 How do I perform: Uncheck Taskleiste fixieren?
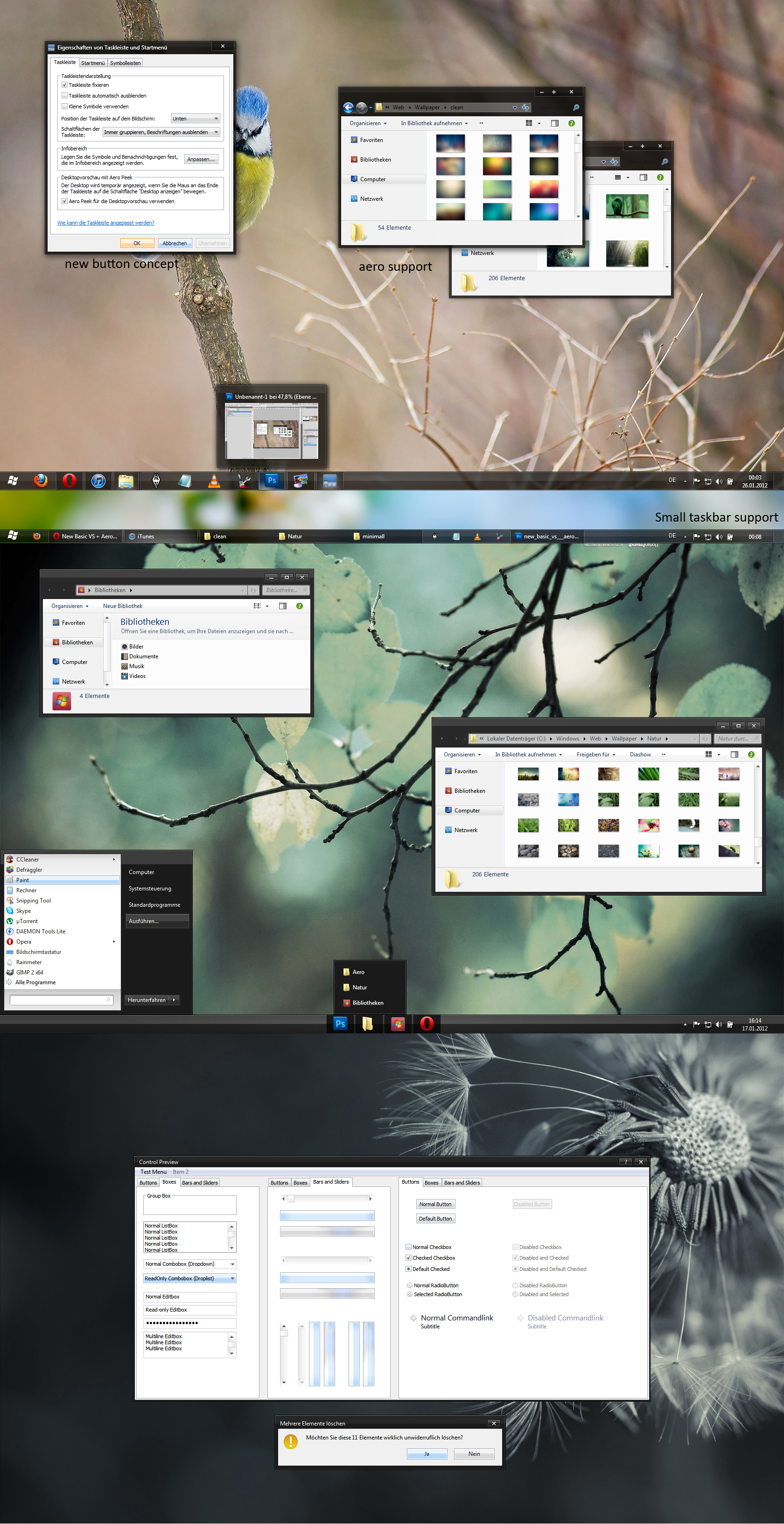(x=64, y=85)
